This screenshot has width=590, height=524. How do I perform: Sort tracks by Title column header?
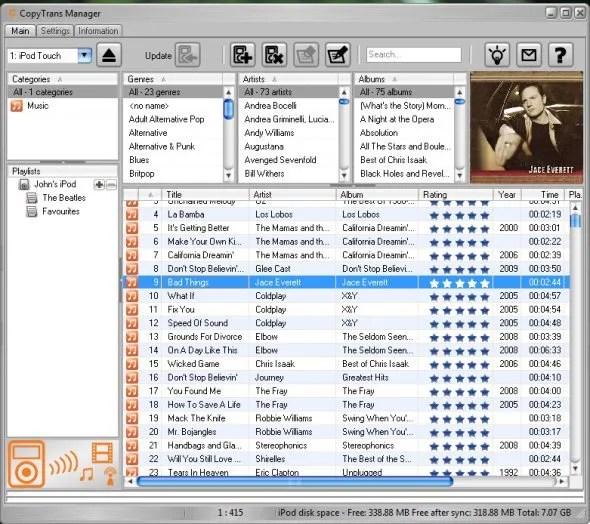coord(205,195)
